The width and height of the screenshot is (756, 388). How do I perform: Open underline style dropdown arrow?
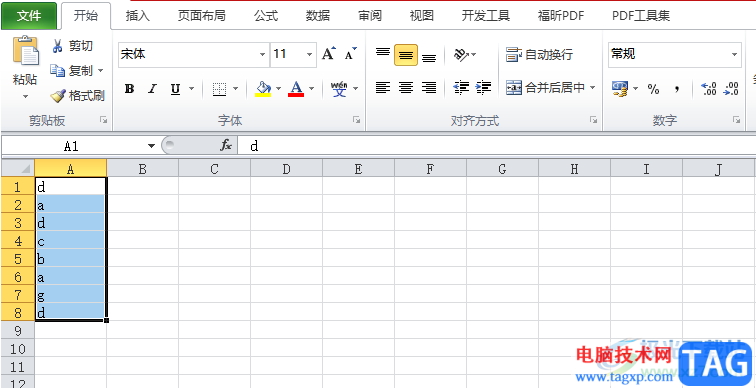click(x=191, y=89)
